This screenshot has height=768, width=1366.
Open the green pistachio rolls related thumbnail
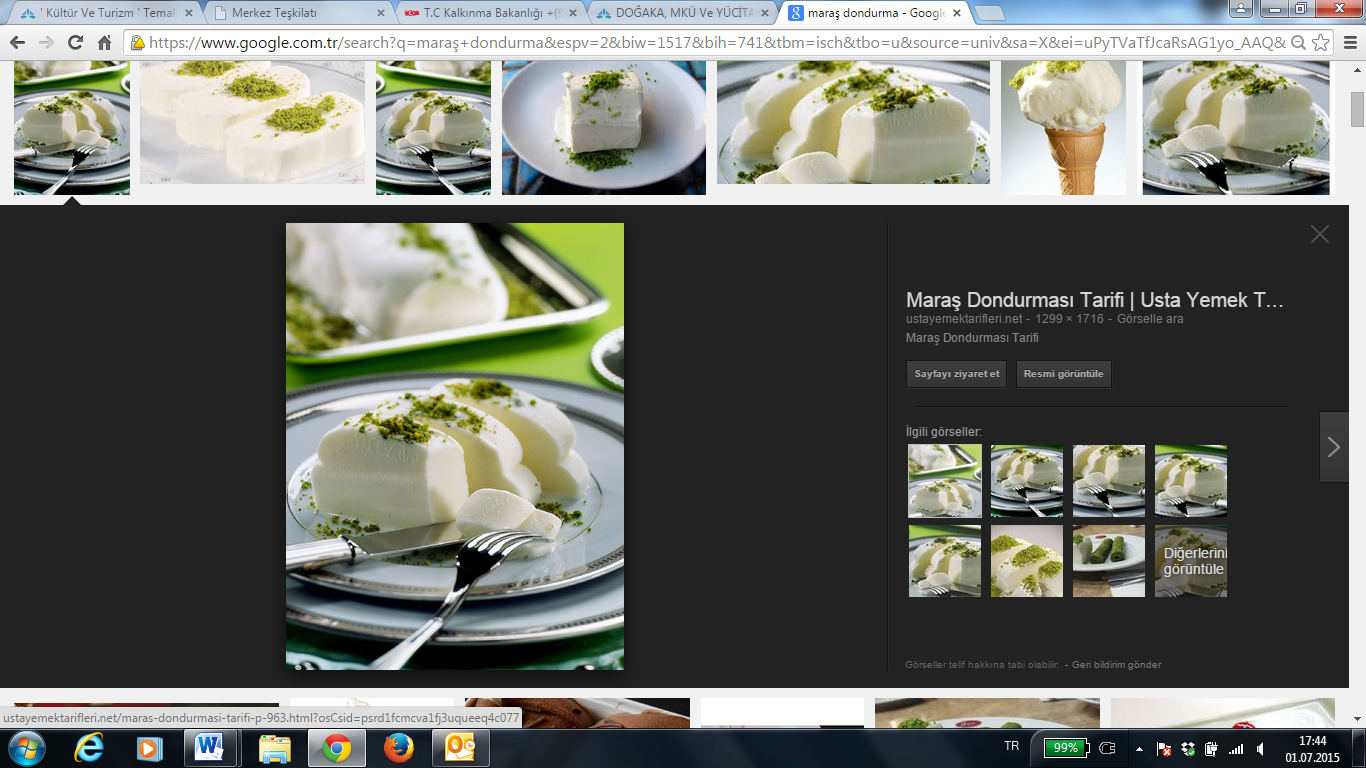point(1109,561)
